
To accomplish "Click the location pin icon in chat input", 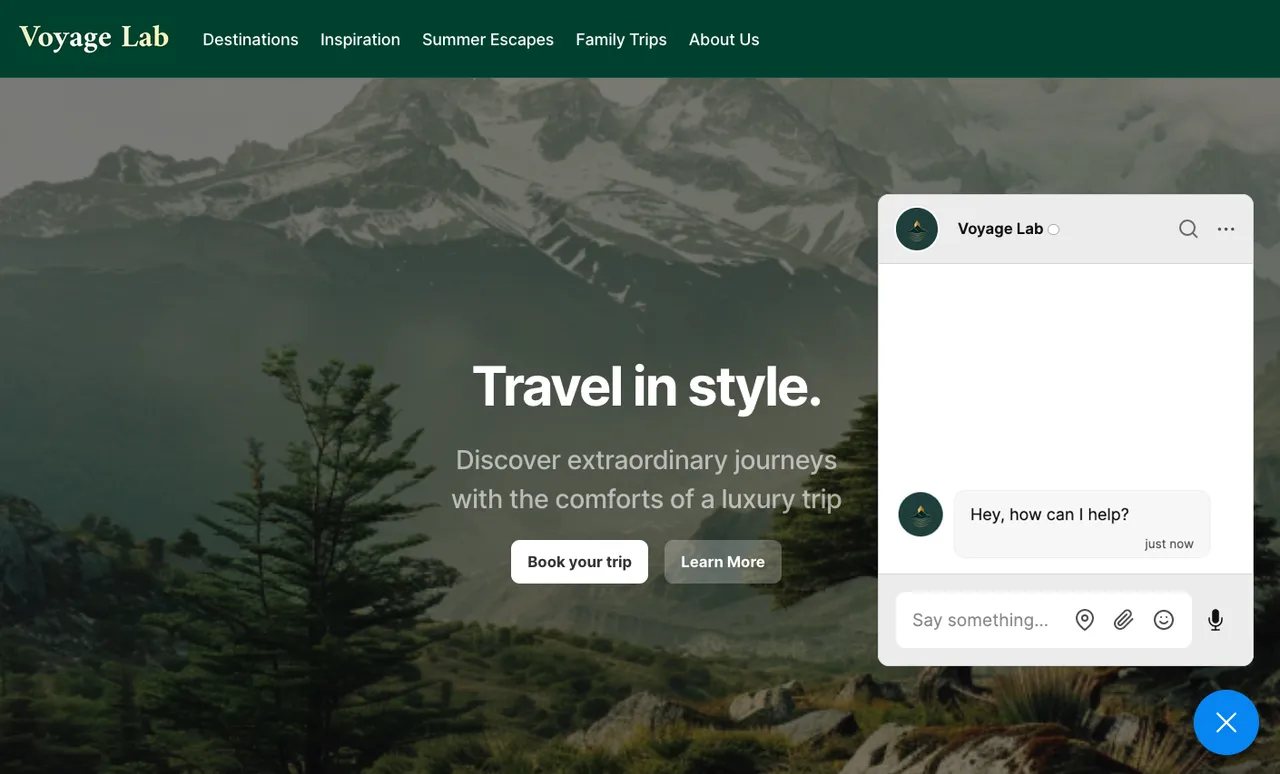I will tap(1084, 620).
